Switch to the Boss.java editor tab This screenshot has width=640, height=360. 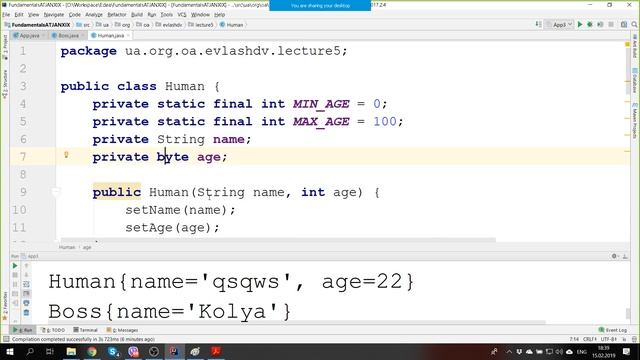point(68,36)
